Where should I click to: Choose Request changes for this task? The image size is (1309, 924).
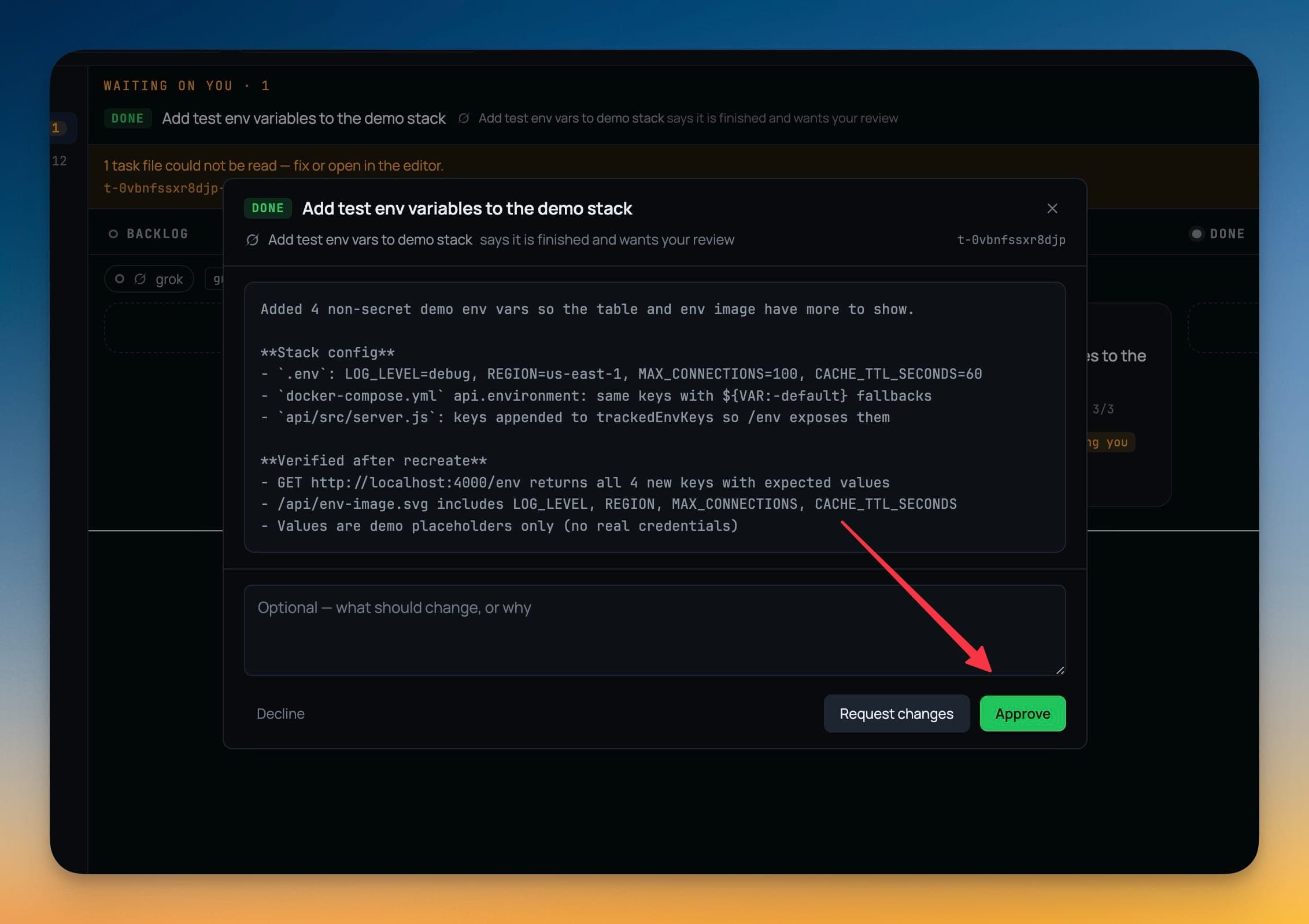[x=896, y=714]
